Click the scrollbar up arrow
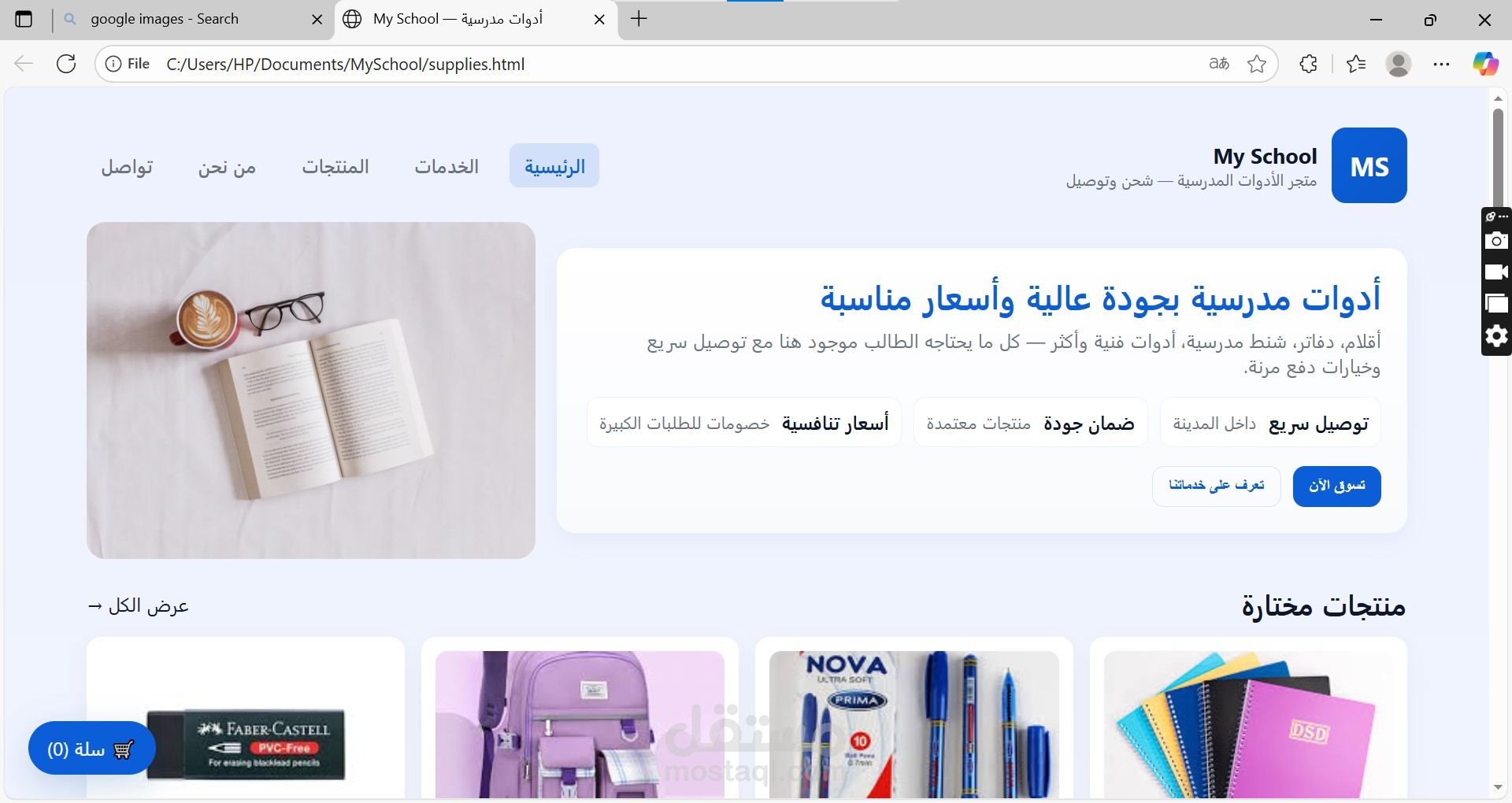 click(x=1498, y=98)
